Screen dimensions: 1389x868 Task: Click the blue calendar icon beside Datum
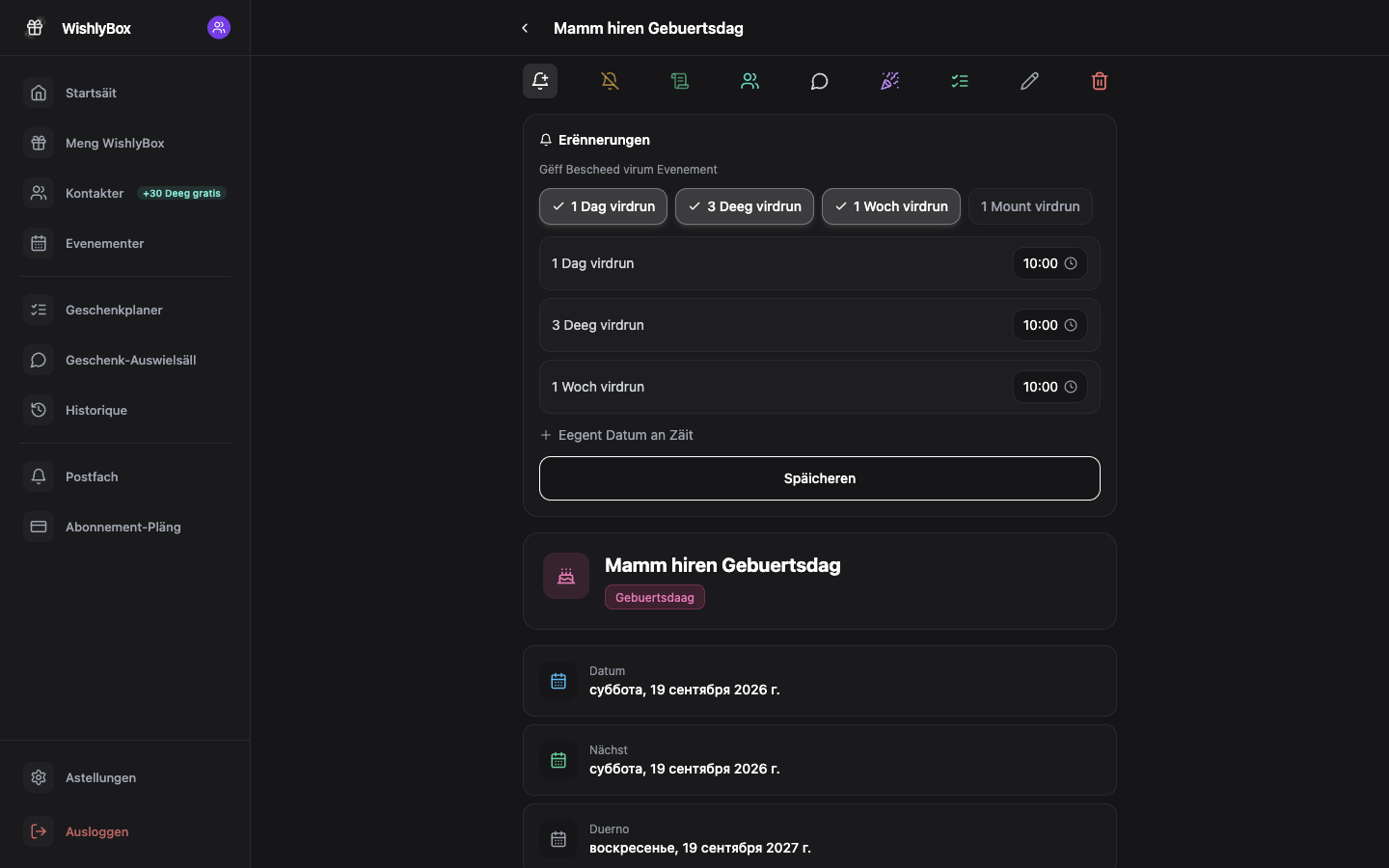pyautogui.click(x=558, y=681)
